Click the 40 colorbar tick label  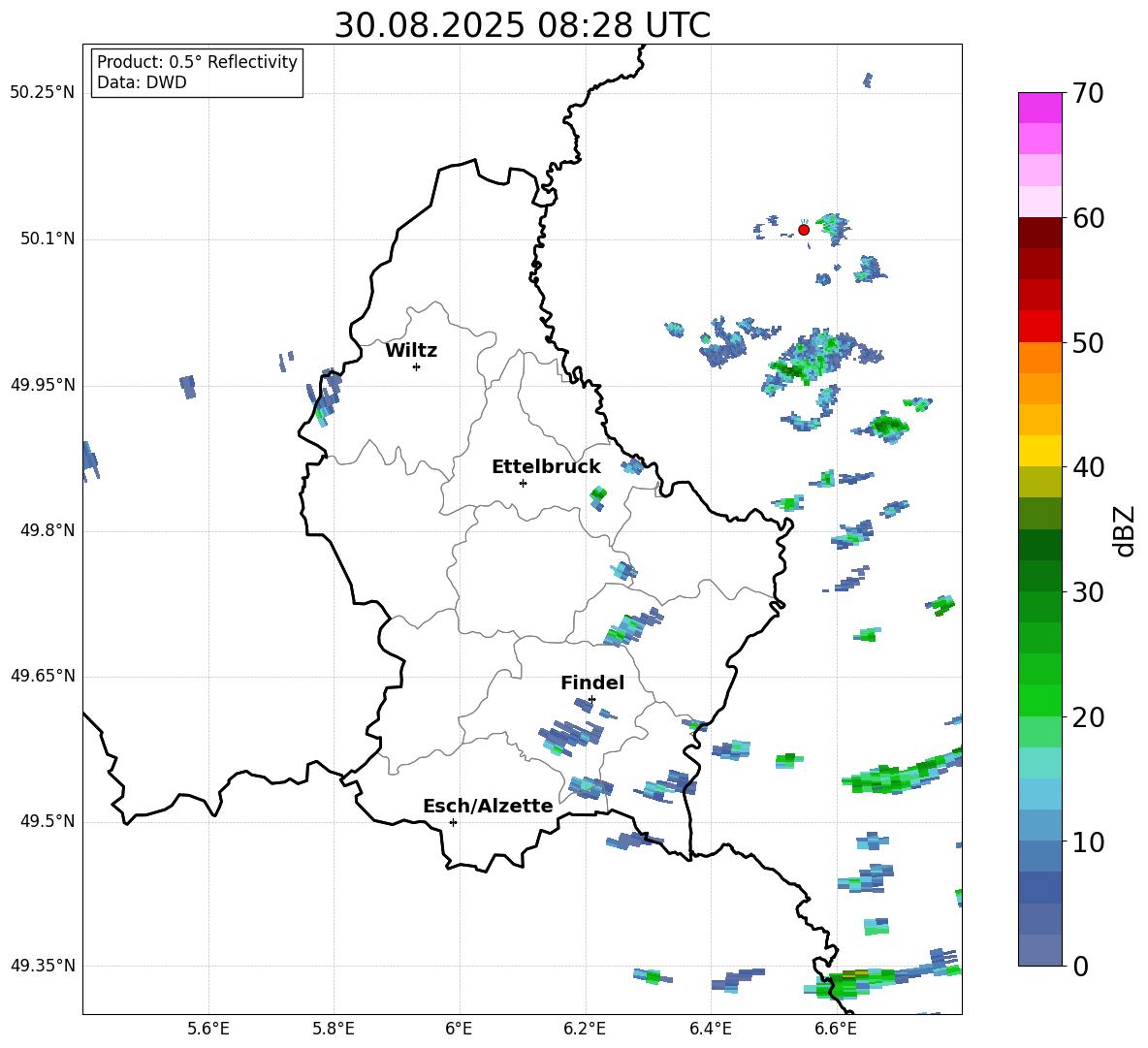tap(1089, 467)
